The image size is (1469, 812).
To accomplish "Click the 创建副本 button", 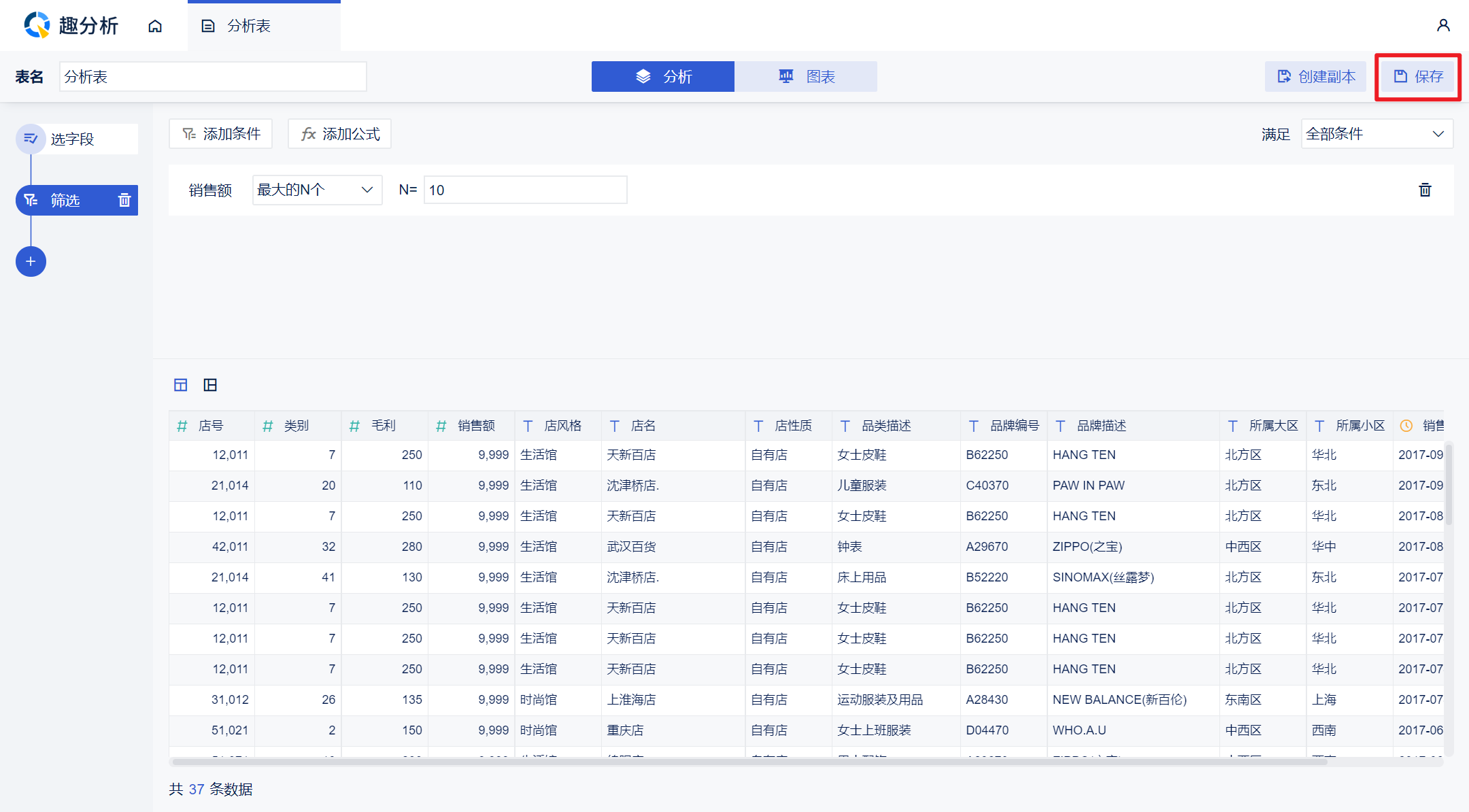I will click(x=1315, y=76).
